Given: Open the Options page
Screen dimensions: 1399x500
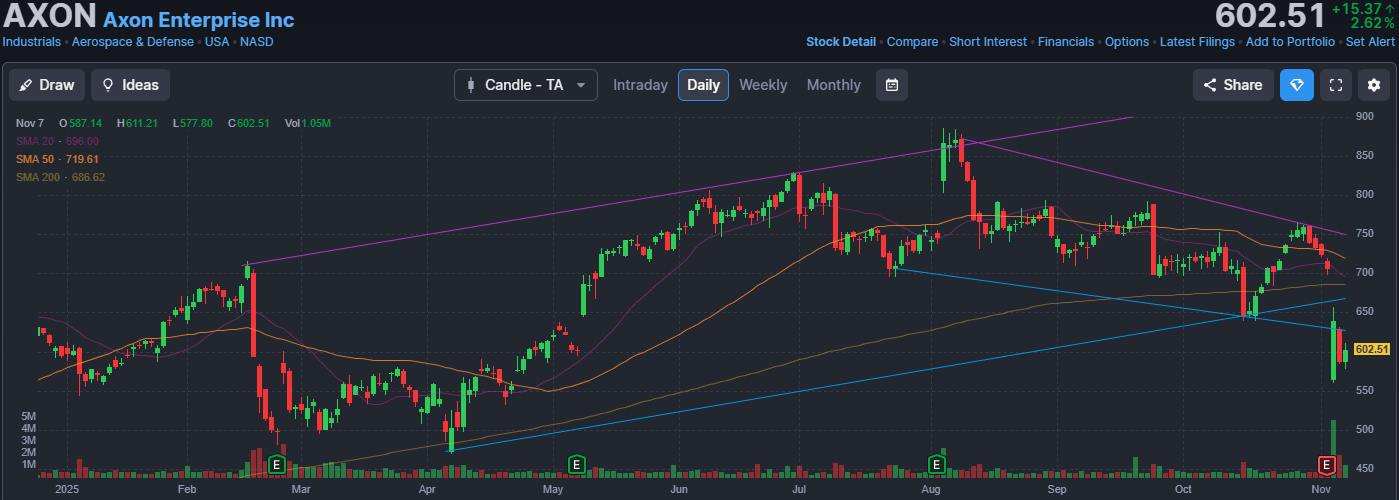Looking at the screenshot, I should coord(1127,42).
